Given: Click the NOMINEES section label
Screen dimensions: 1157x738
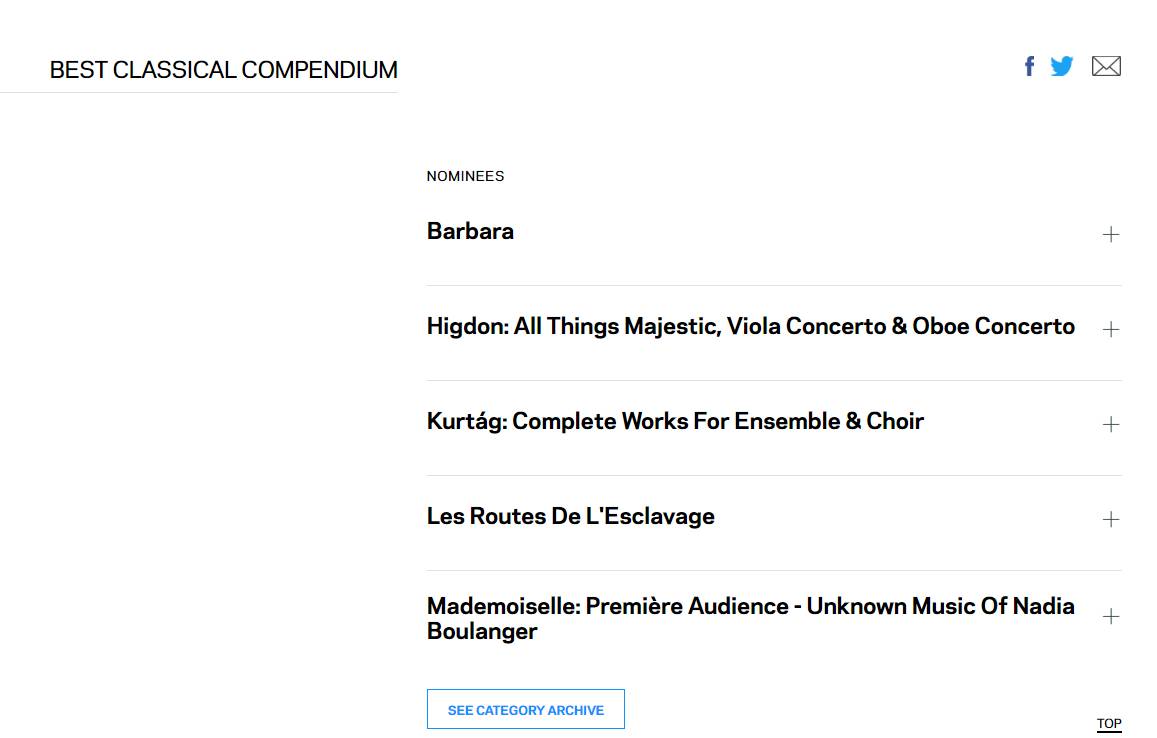Looking at the screenshot, I should click(x=466, y=176).
